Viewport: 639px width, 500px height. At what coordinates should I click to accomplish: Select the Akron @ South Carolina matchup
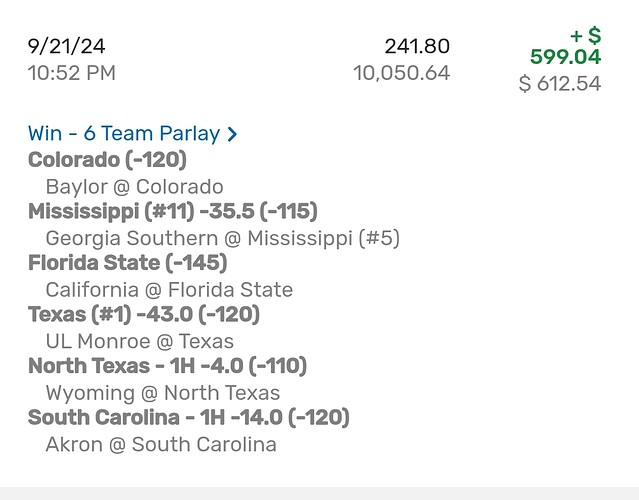[x=161, y=444]
